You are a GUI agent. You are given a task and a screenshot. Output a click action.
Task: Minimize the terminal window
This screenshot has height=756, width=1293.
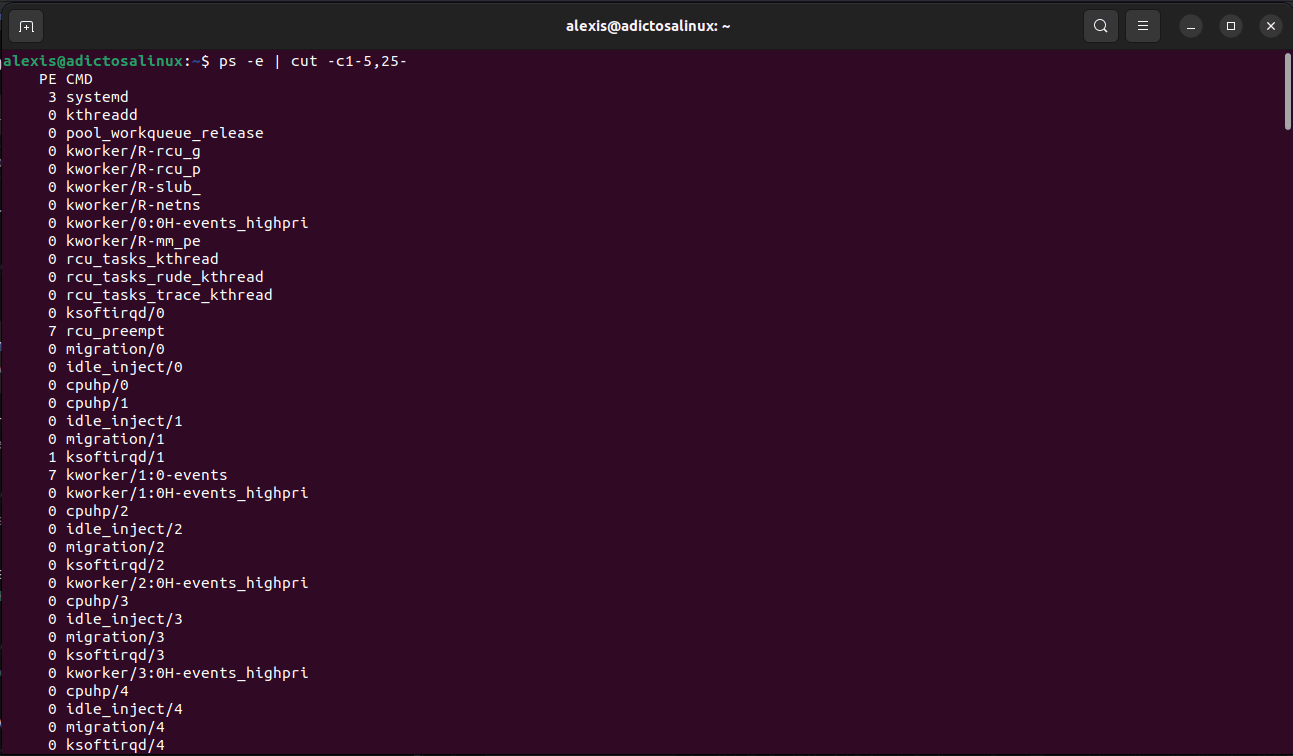pyautogui.click(x=1190, y=26)
